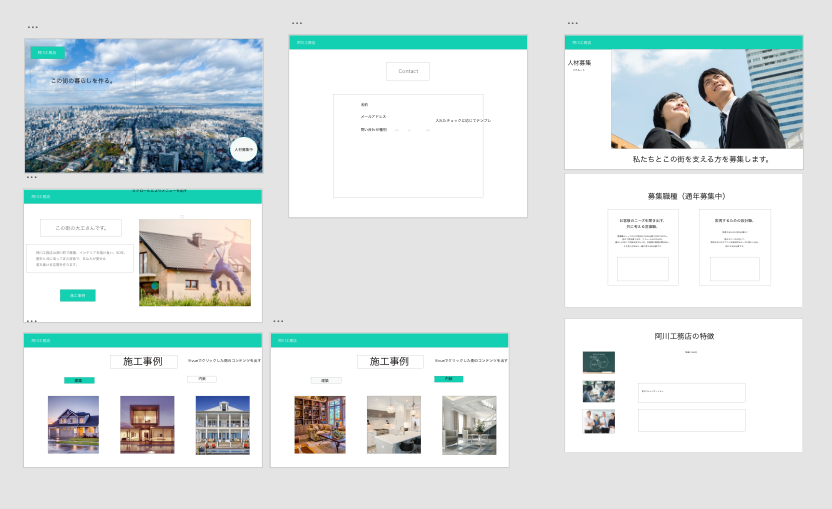Click the empty box in the first job card
This screenshot has width=832, height=509.
click(643, 269)
